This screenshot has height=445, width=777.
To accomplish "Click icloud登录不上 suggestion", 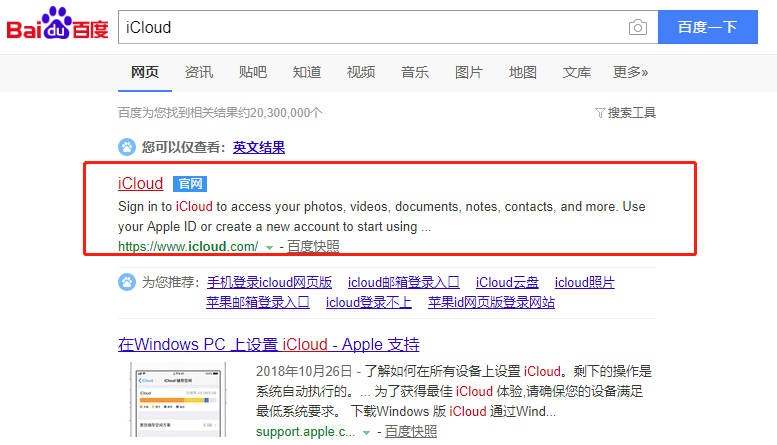I will click(368, 302).
